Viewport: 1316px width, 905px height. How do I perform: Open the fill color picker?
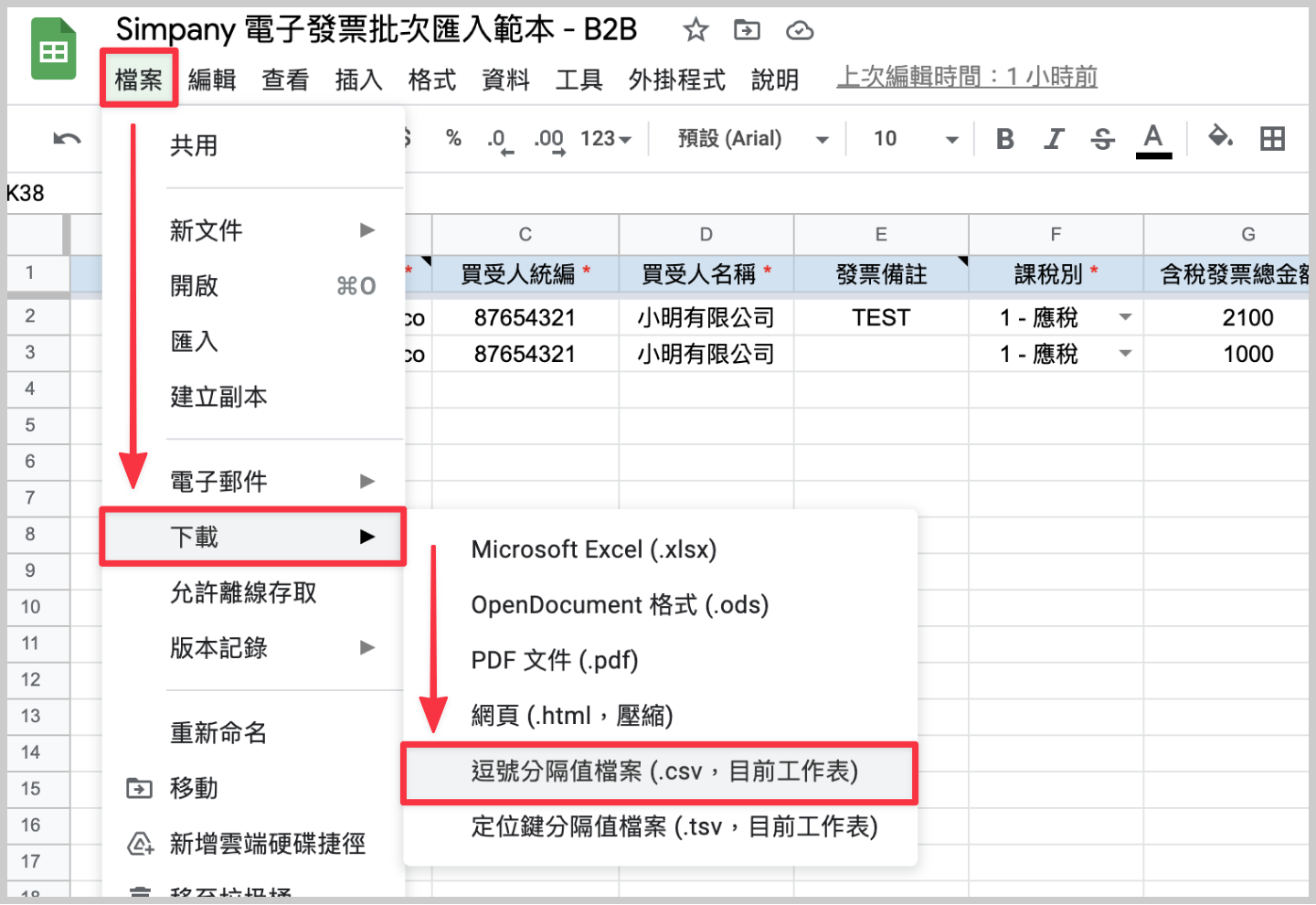(1220, 138)
